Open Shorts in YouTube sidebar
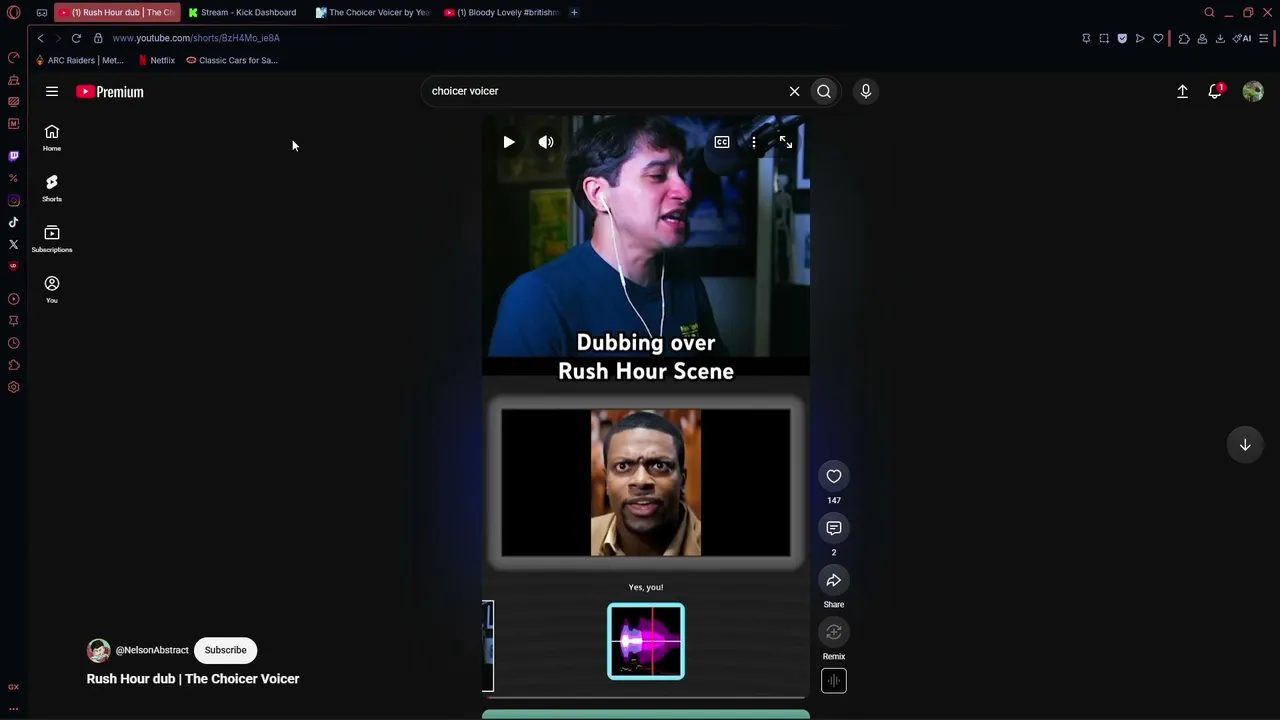1280x720 pixels. point(52,188)
